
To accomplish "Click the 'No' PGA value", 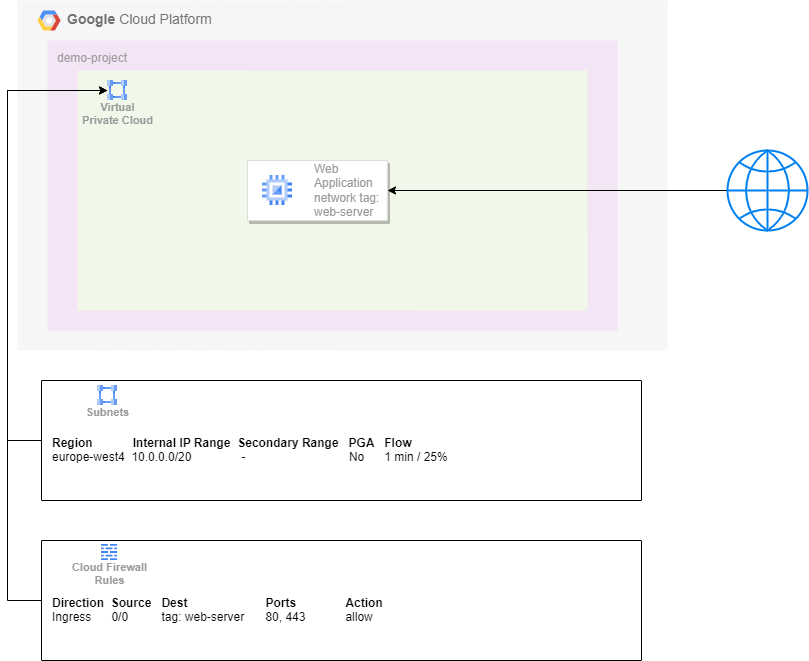I will click(x=357, y=457).
